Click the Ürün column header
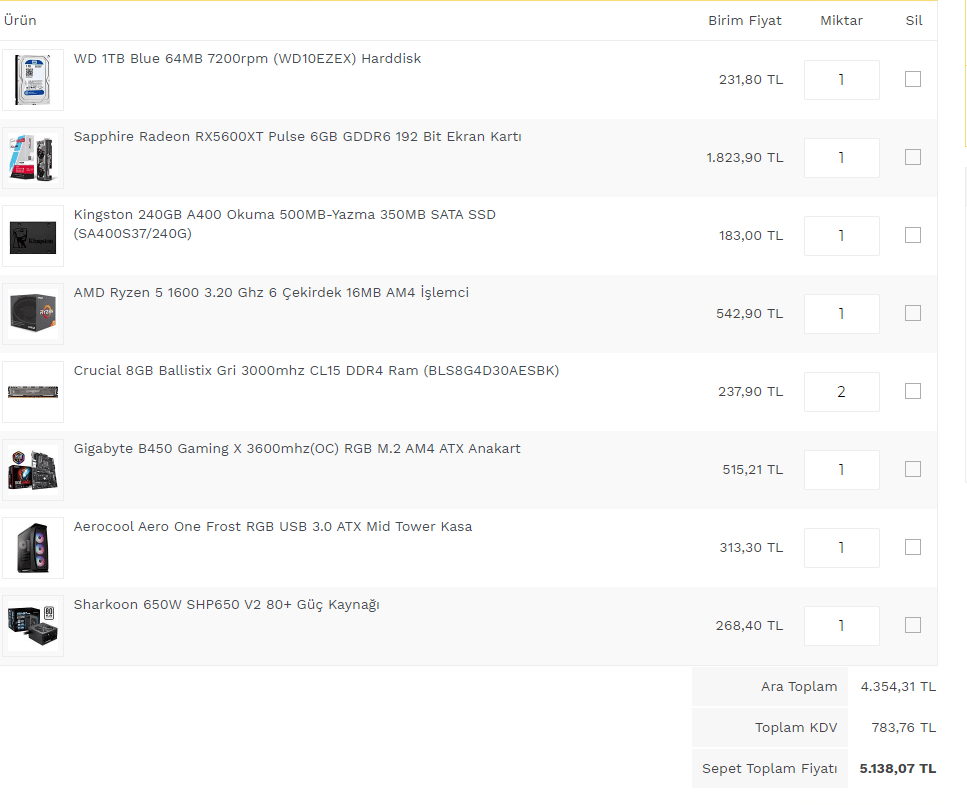 (x=20, y=20)
